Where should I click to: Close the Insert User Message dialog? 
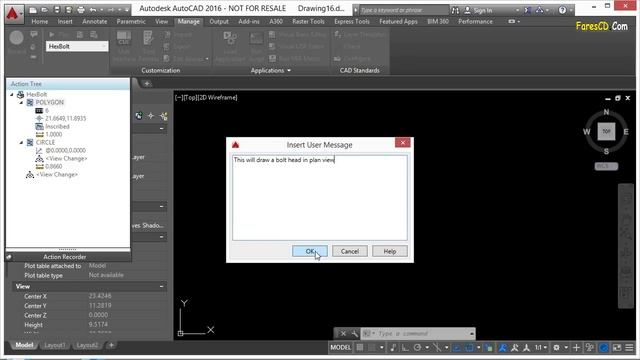click(403, 142)
